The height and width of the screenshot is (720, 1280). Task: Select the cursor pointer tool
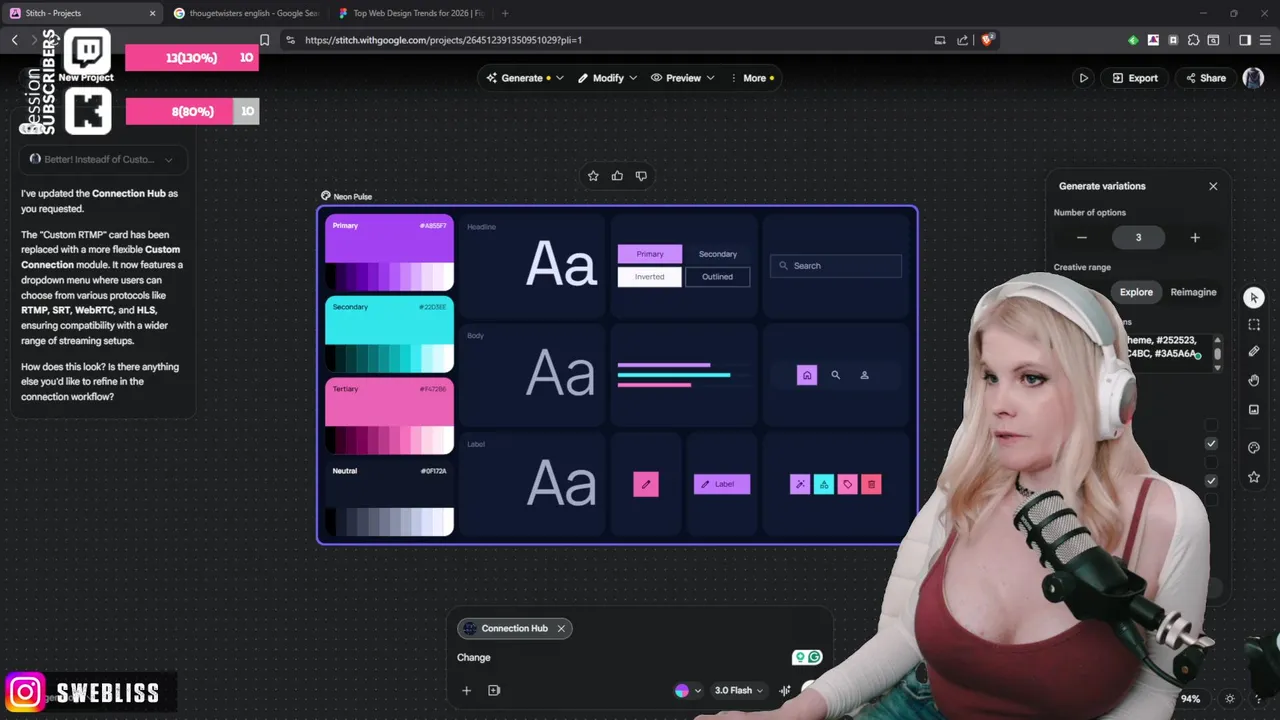[1254, 298]
